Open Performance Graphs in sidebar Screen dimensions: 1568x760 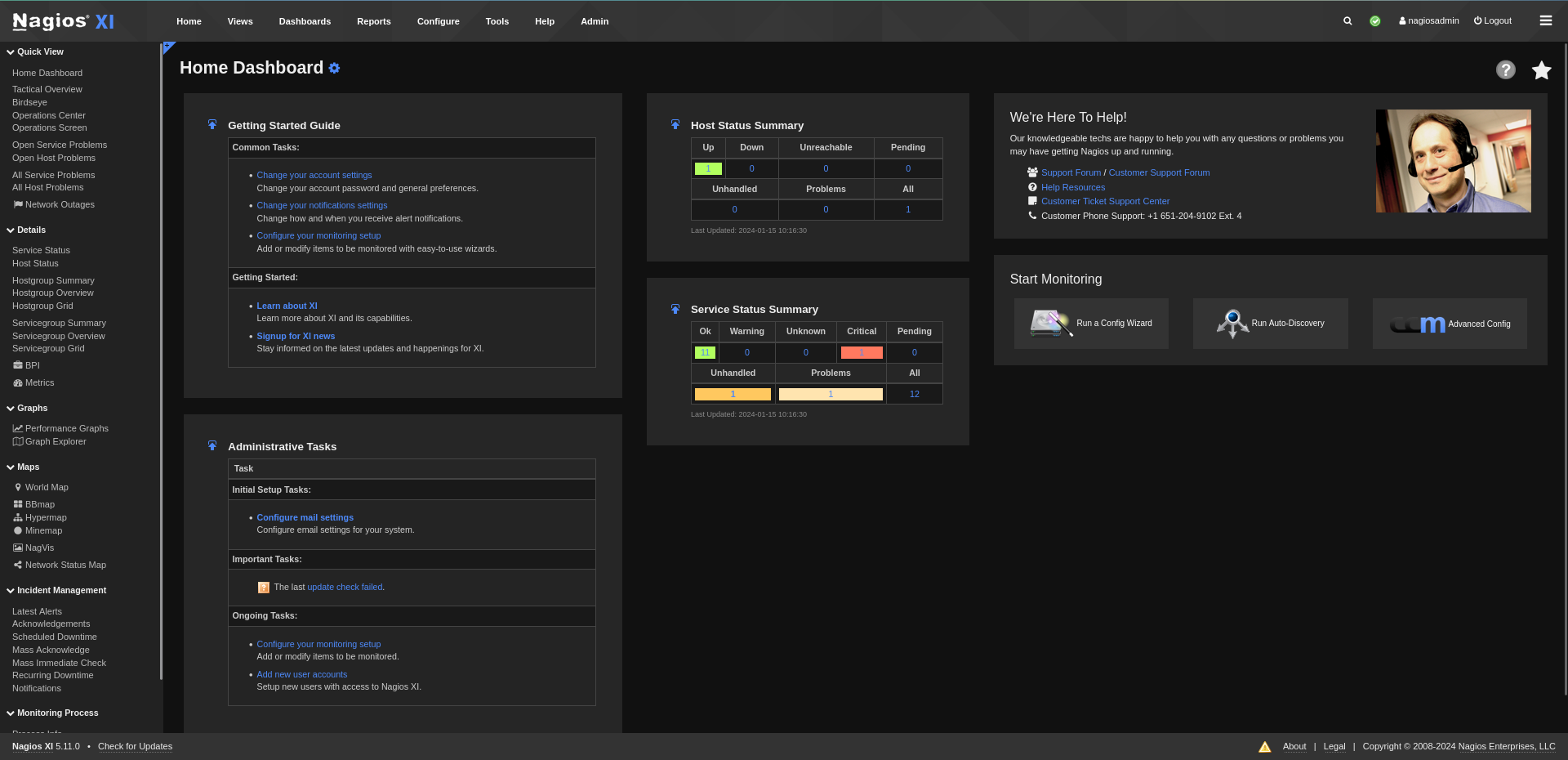coord(60,429)
